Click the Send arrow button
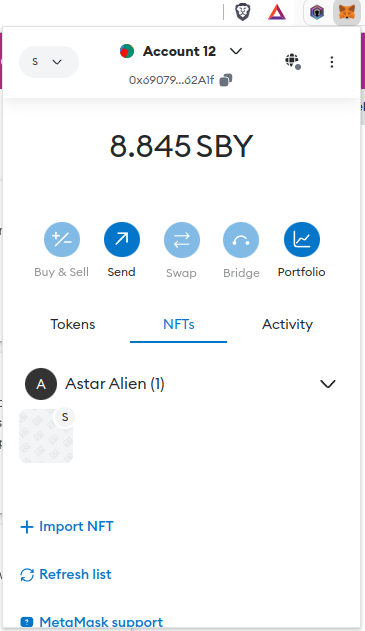This screenshot has width=365, height=631. (x=122, y=239)
